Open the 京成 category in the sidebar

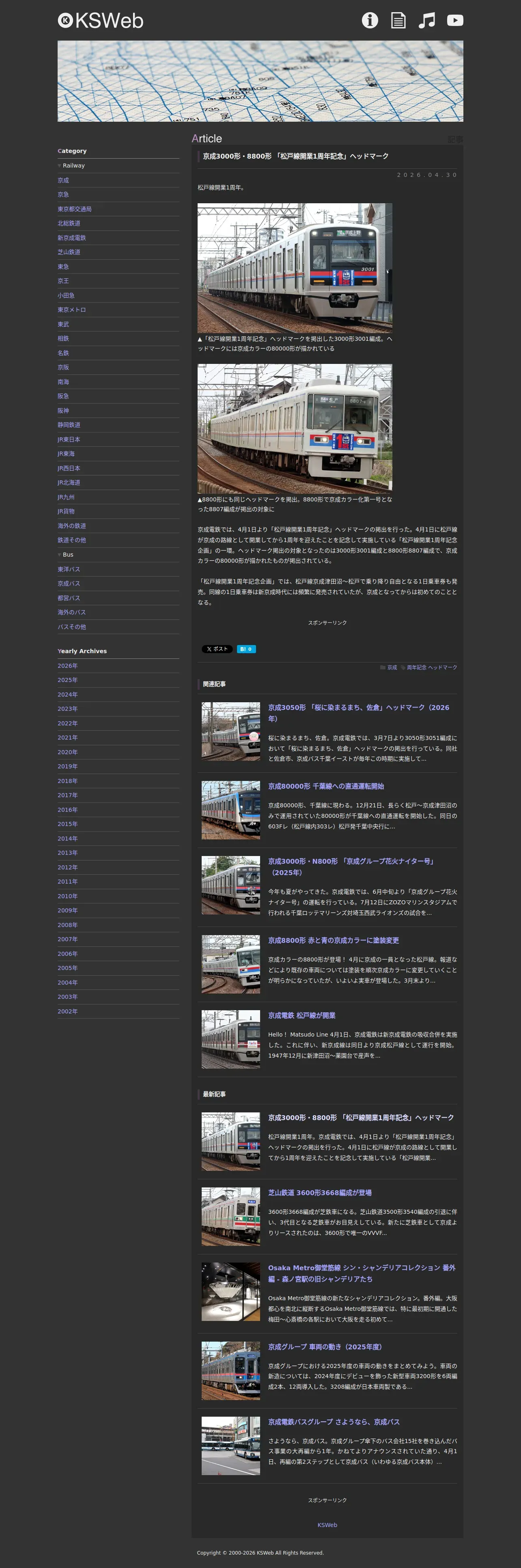[63, 180]
